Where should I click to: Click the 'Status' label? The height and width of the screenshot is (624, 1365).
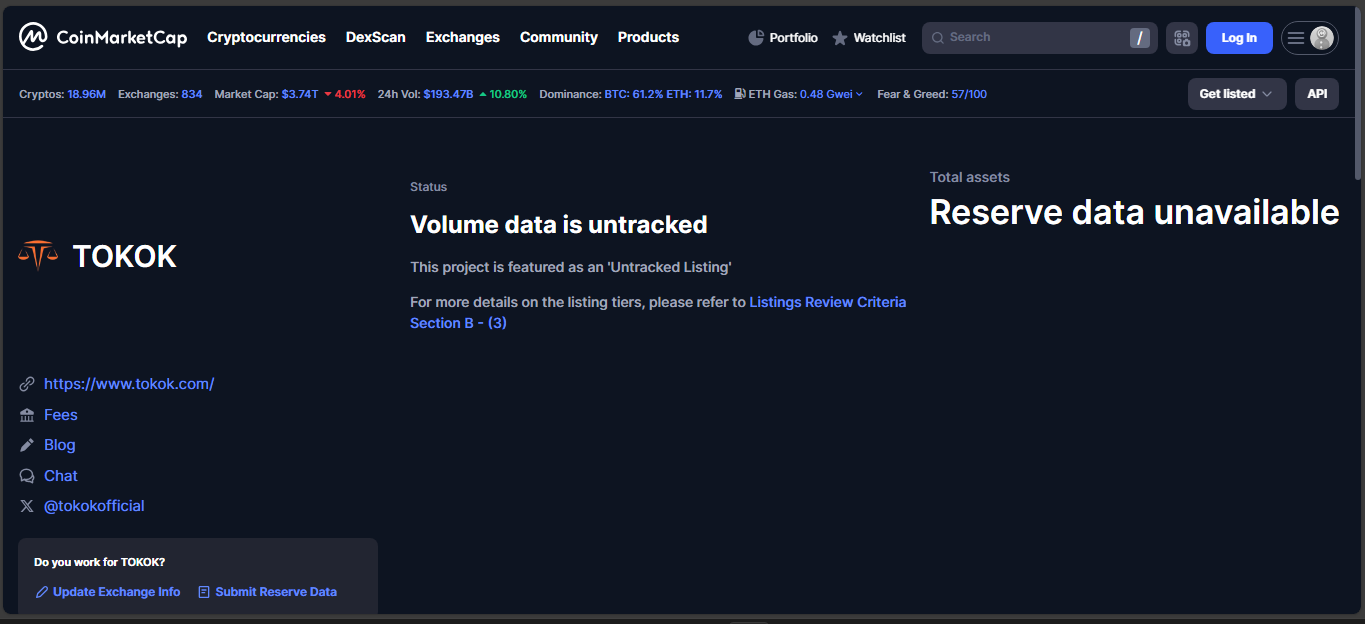pos(429,187)
